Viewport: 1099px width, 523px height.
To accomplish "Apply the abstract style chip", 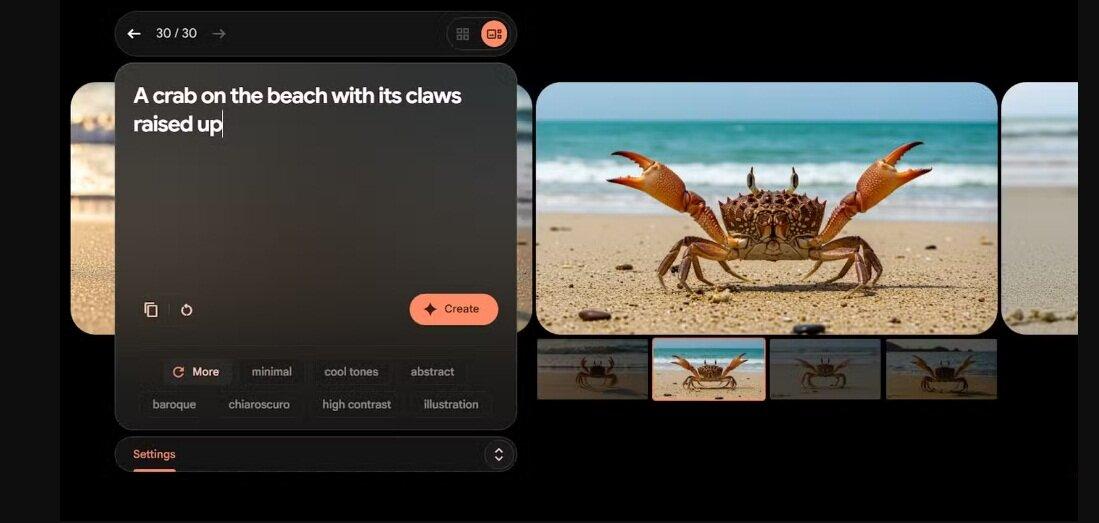I will pyautogui.click(x=432, y=372).
